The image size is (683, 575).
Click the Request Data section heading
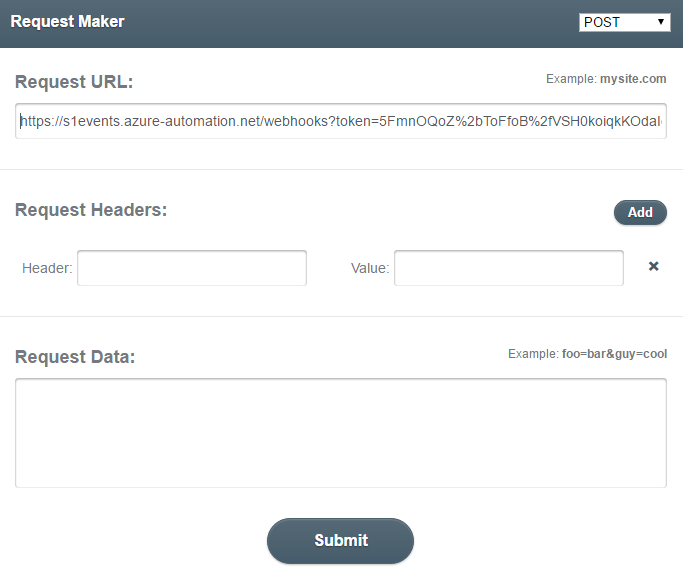[75, 357]
